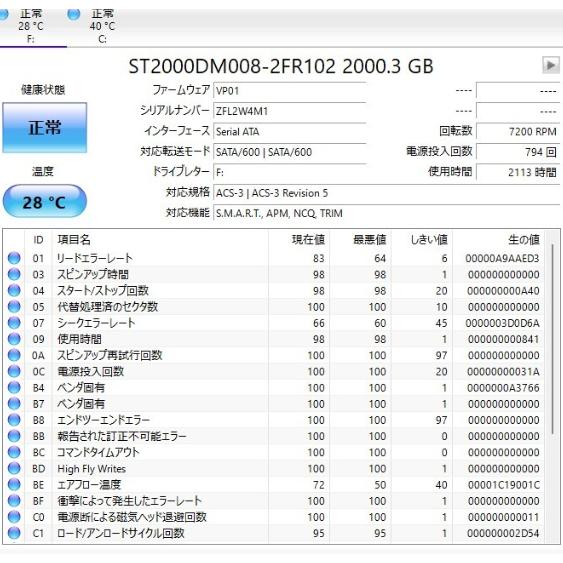Click the blue status orb beside the C: drive tab
This screenshot has width=563, height=563.
(74, 14)
